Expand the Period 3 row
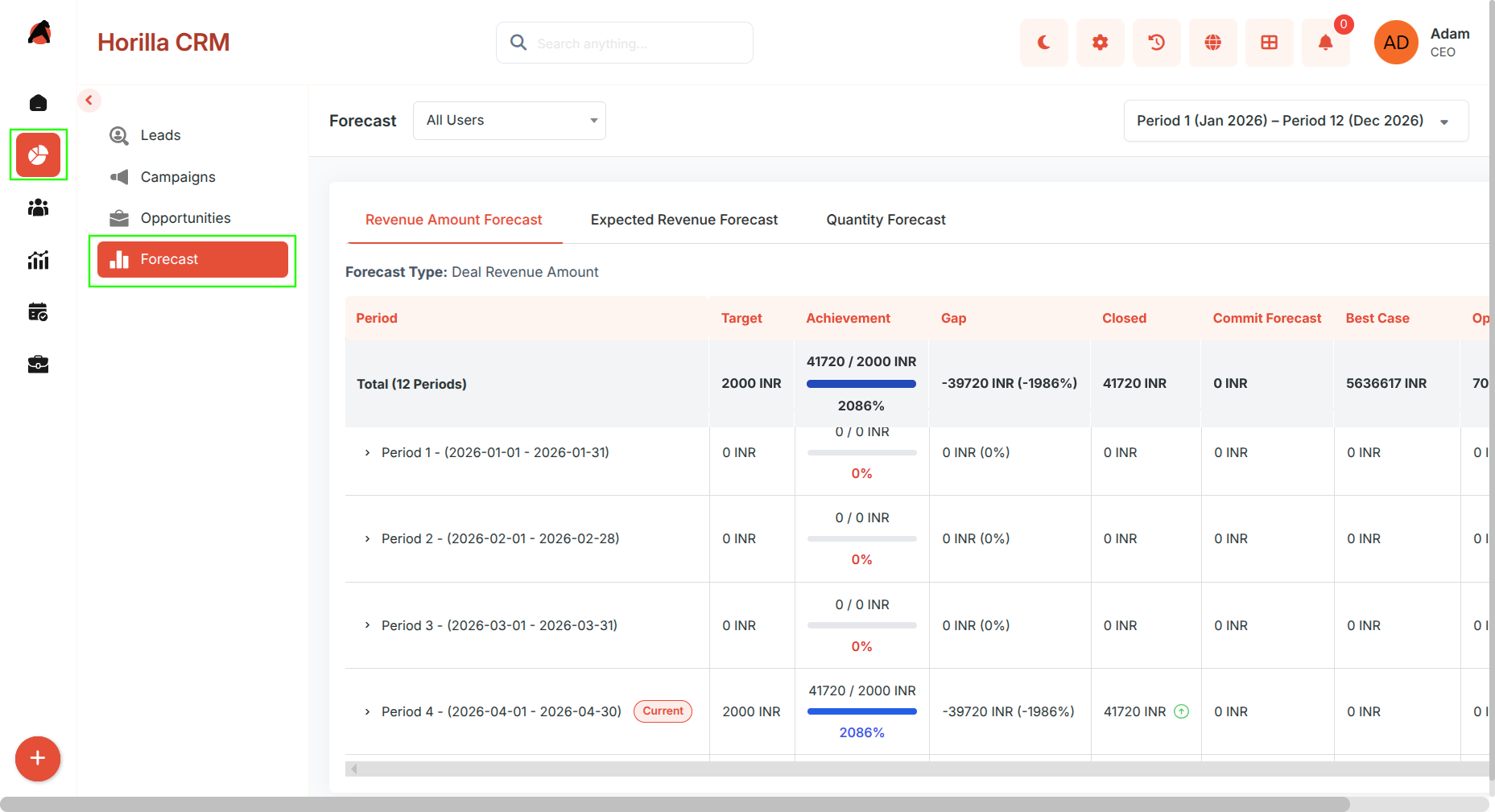The height and width of the screenshot is (812, 1495). tap(367, 625)
